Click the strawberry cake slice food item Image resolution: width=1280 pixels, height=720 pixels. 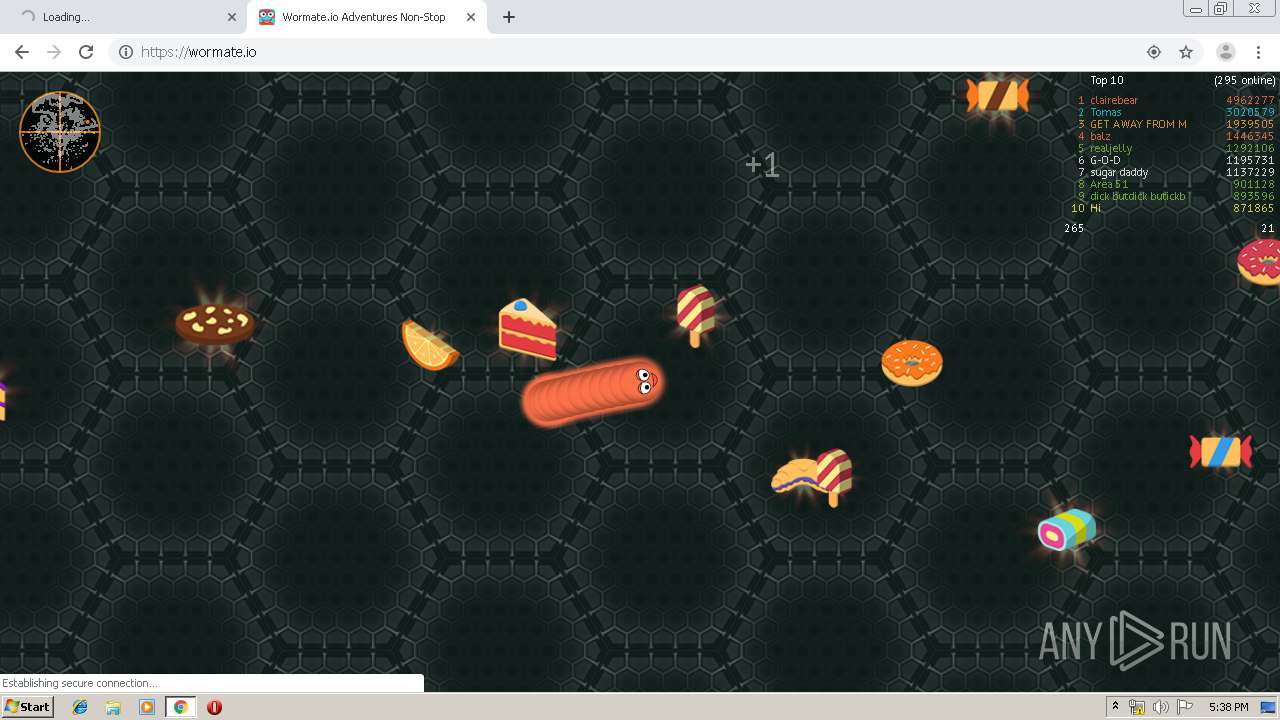527,329
